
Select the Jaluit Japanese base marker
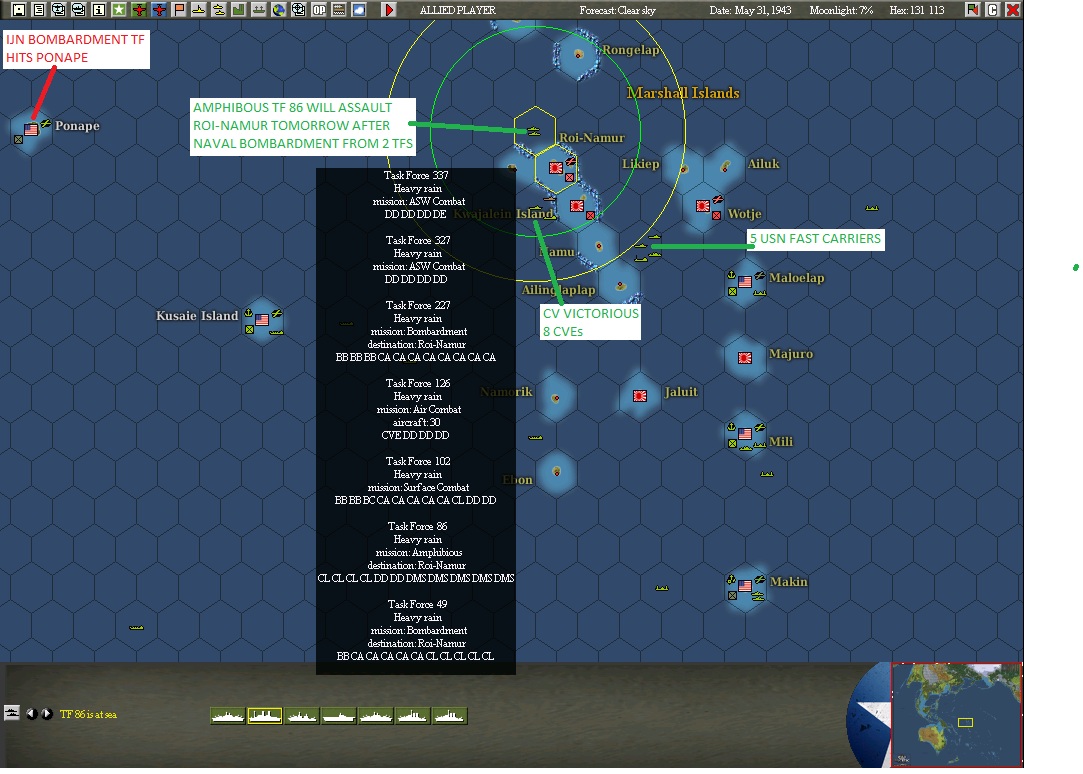pyautogui.click(x=640, y=396)
